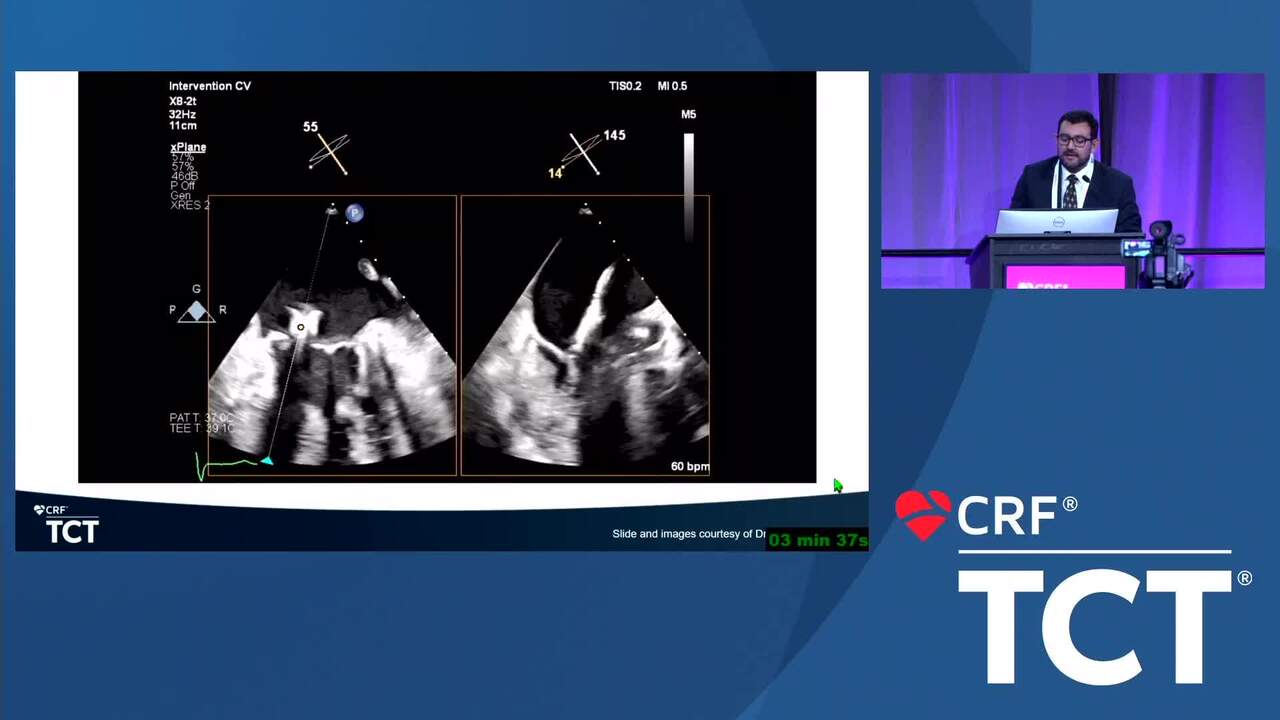Click the 'P Off' setting text
The height and width of the screenshot is (720, 1280).
182,186
